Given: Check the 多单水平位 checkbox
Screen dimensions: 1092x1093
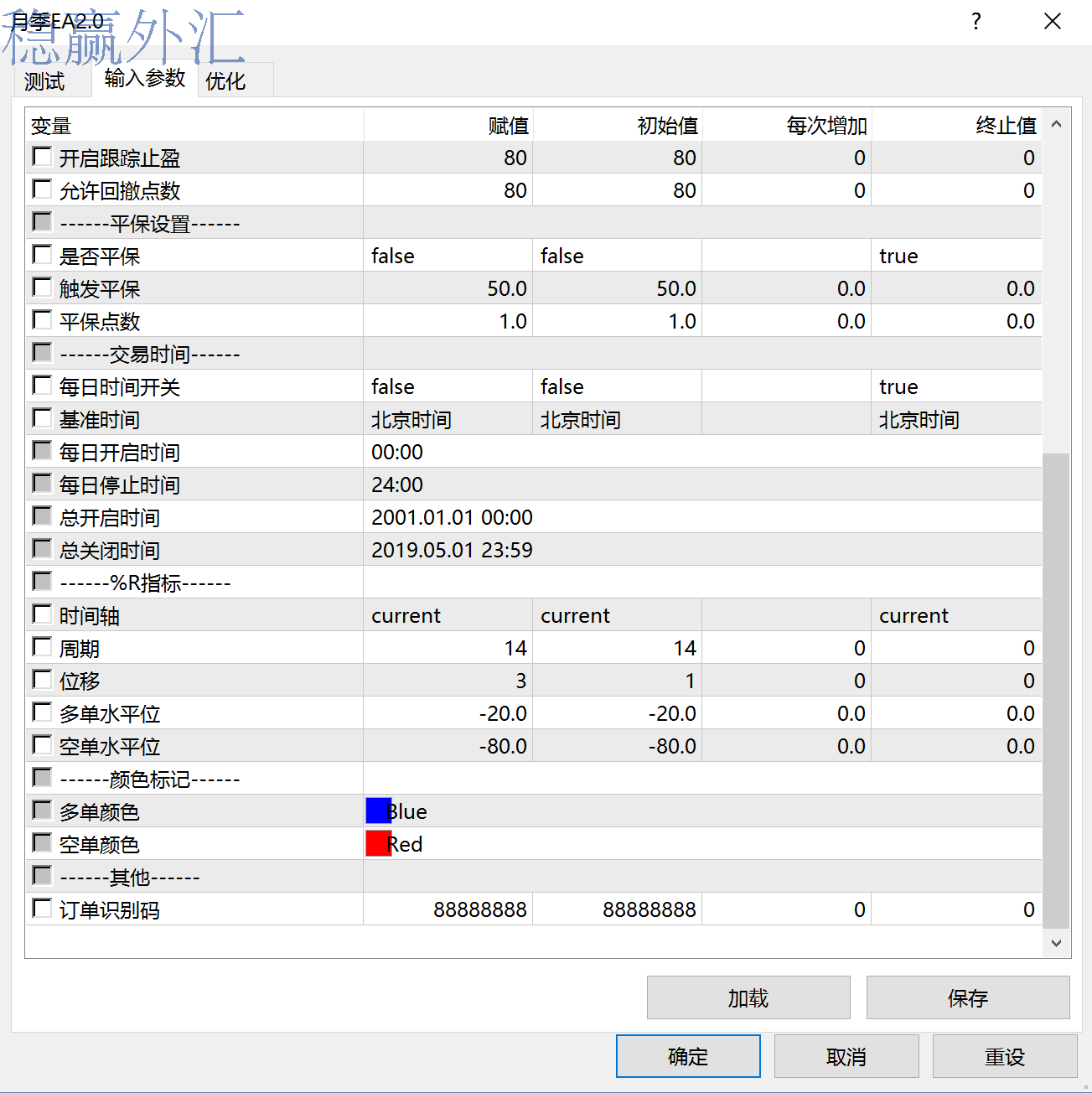Looking at the screenshot, I should click(42, 712).
